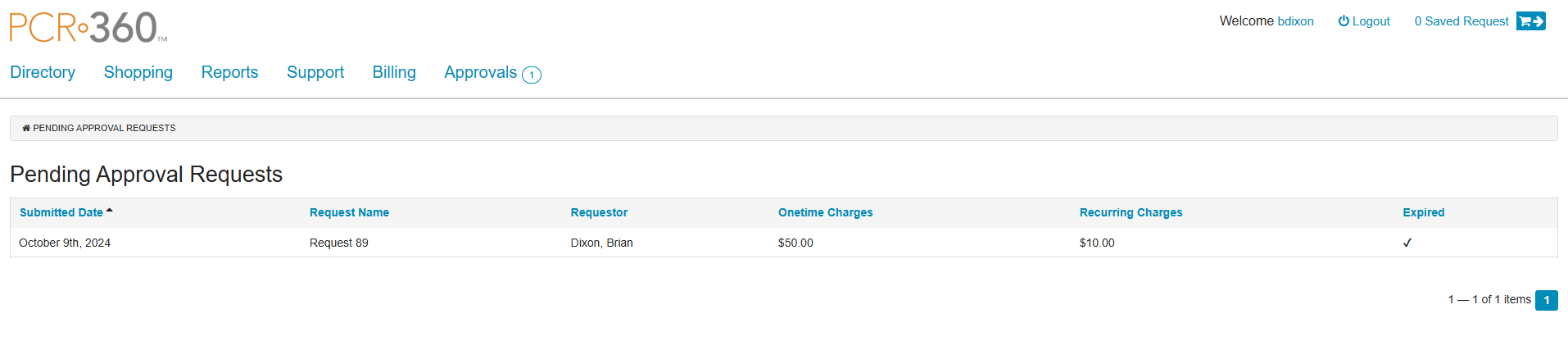Go to page 1 in pagination
This screenshot has width=1568, height=341.
click(x=1546, y=300)
